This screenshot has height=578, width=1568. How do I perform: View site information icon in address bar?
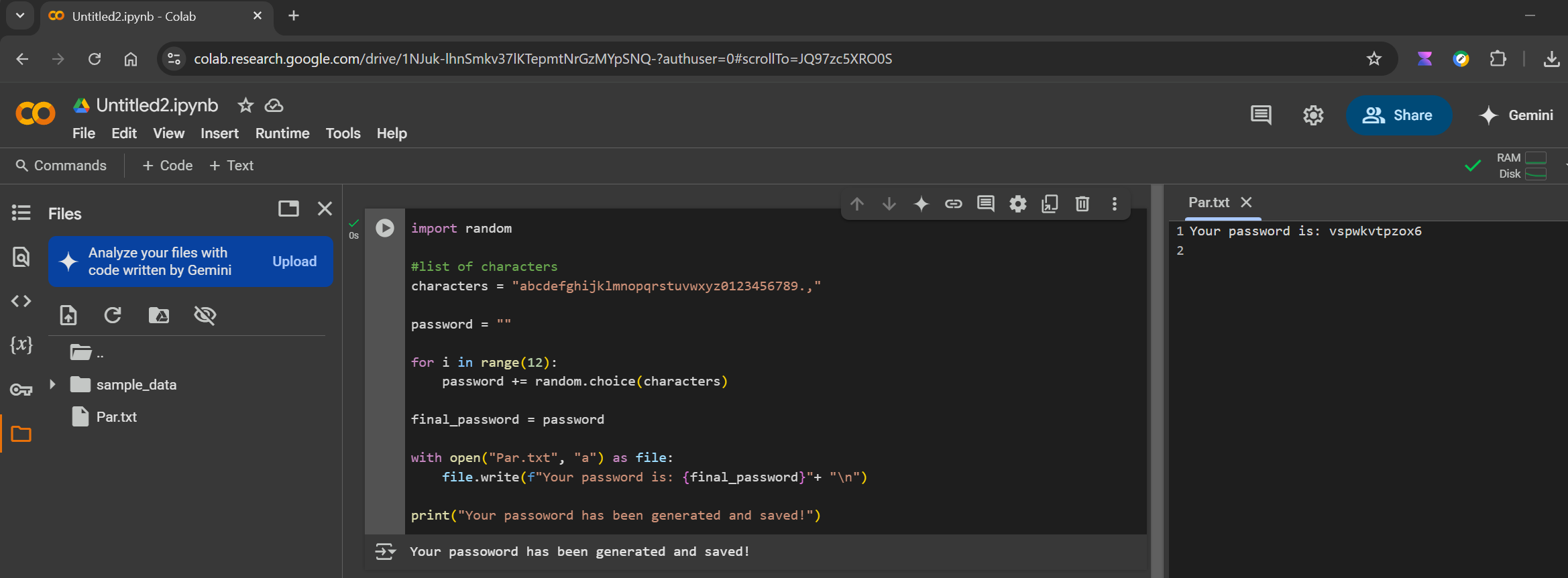point(174,59)
